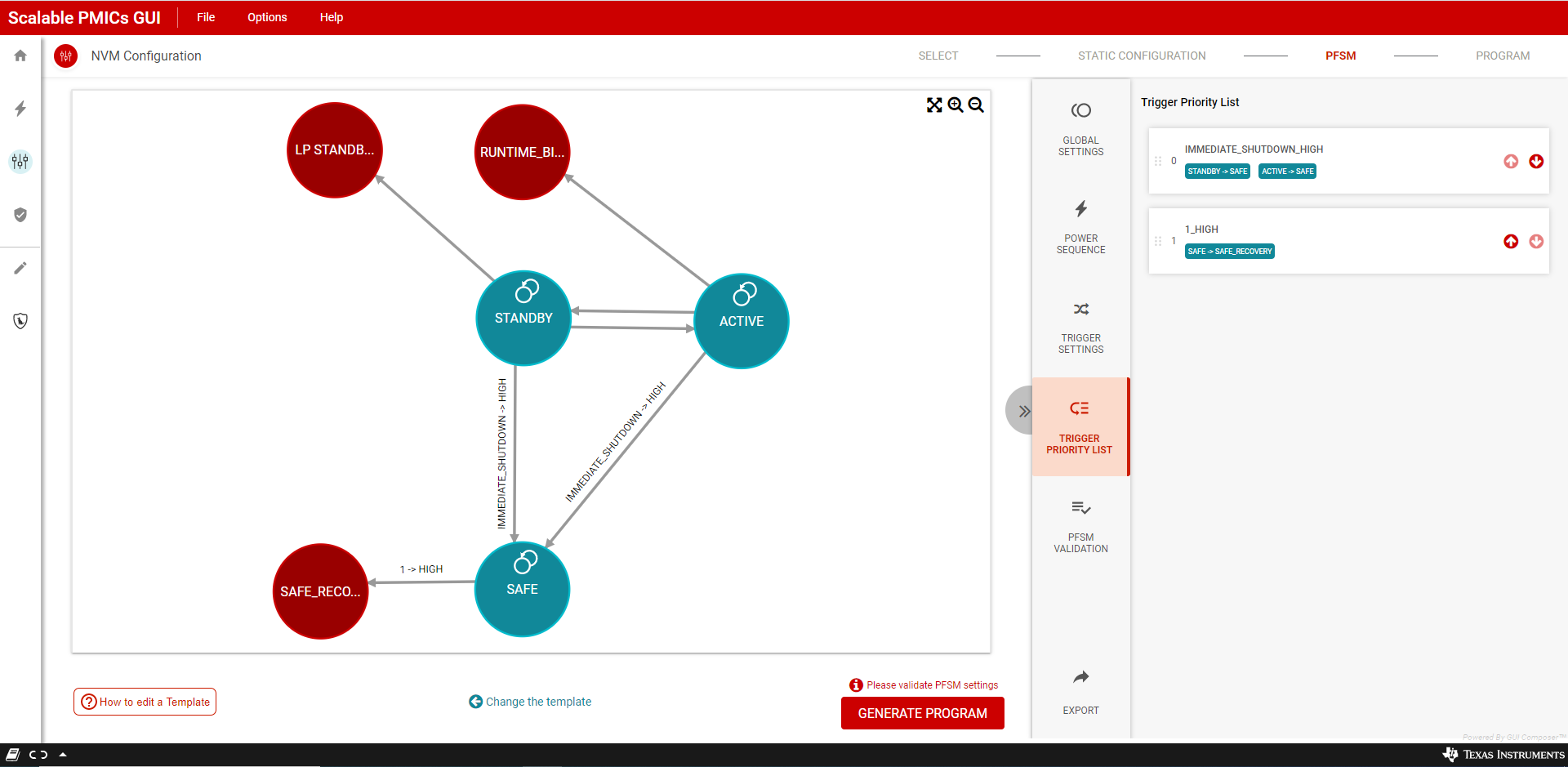Move 1_HIGH trigger up in priority
Image resolution: width=1568 pixels, height=767 pixels.
1511,241
